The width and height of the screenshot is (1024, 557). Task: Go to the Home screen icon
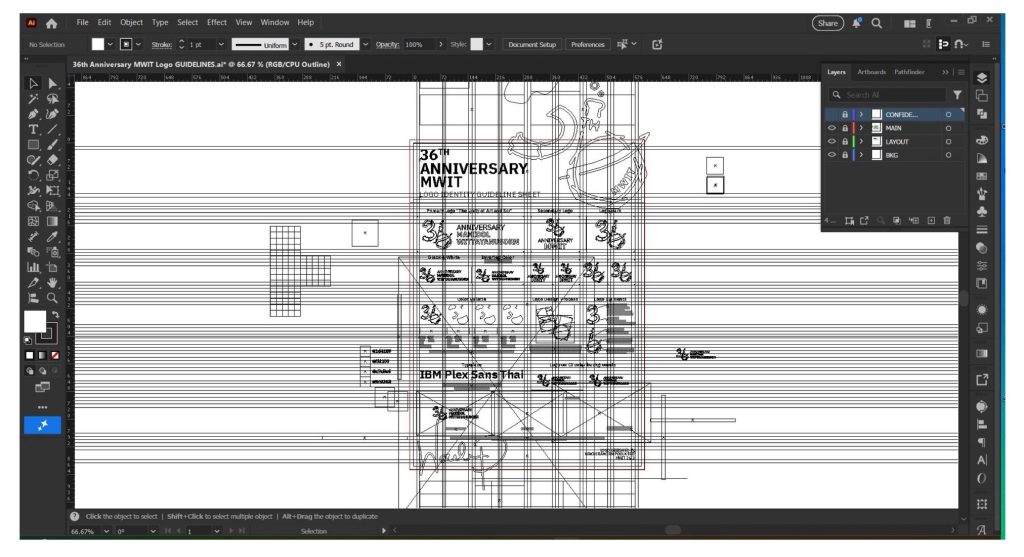point(51,22)
